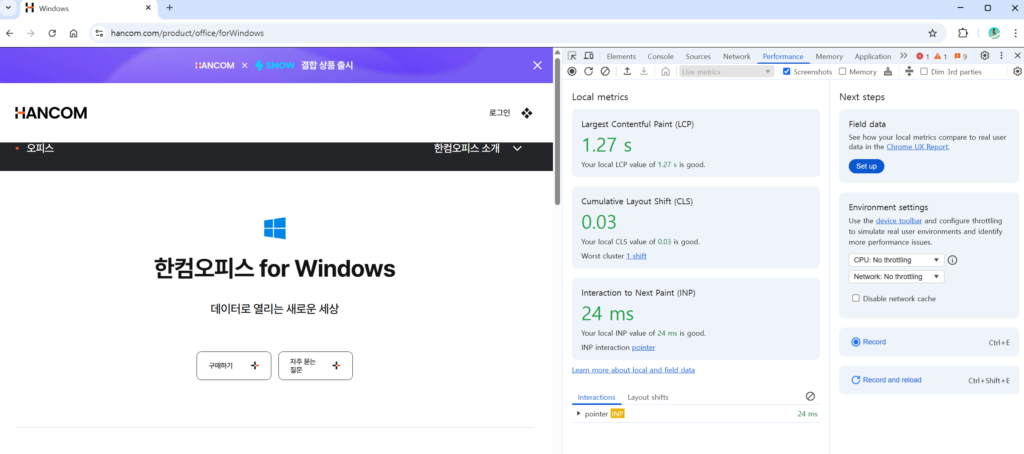Click the Record and reload button

[x=928, y=380]
